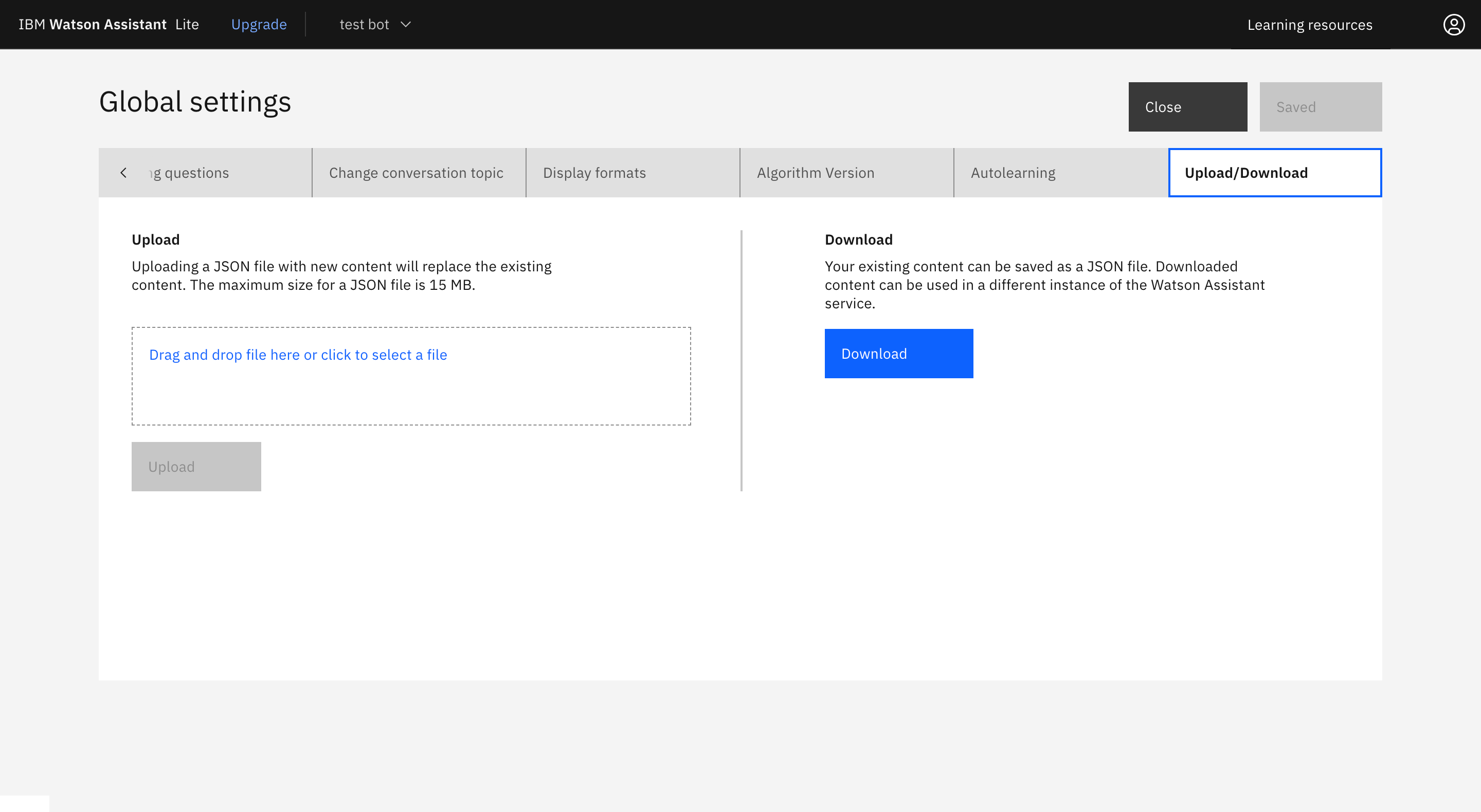
Task: Open the user profile avatar icon
Action: (1453, 25)
